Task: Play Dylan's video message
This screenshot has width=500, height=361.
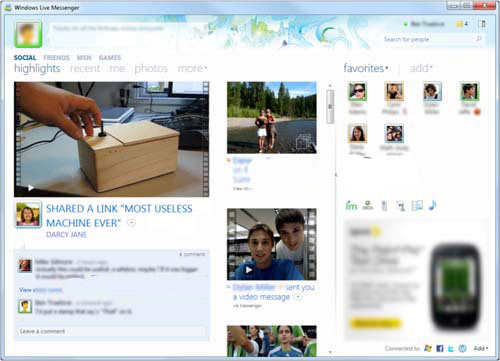Action: (x=249, y=270)
